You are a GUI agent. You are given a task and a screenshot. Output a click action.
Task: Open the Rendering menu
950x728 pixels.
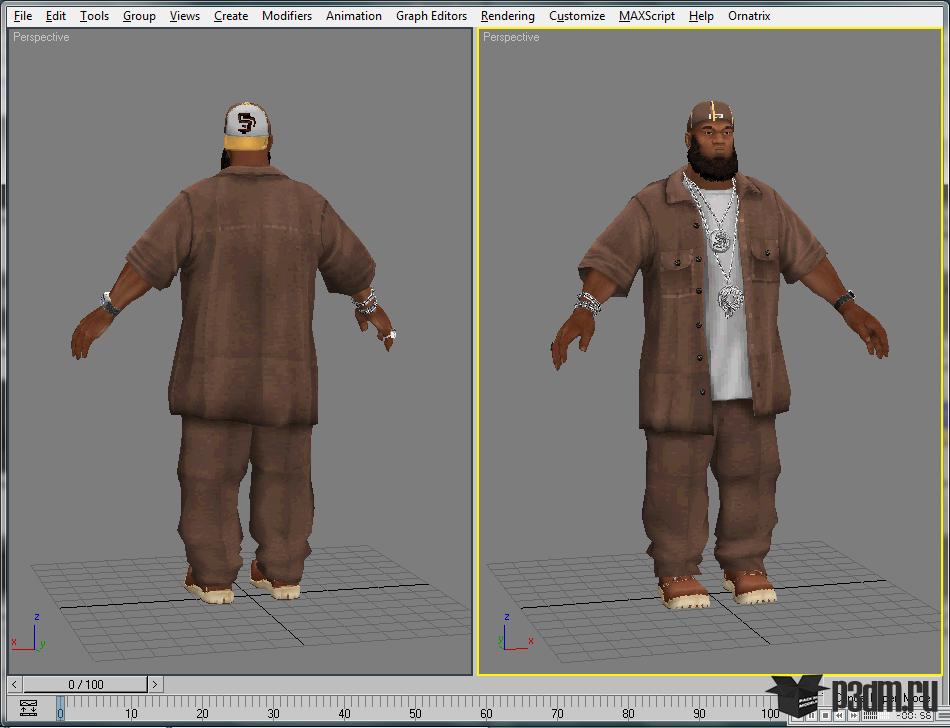tap(507, 16)
